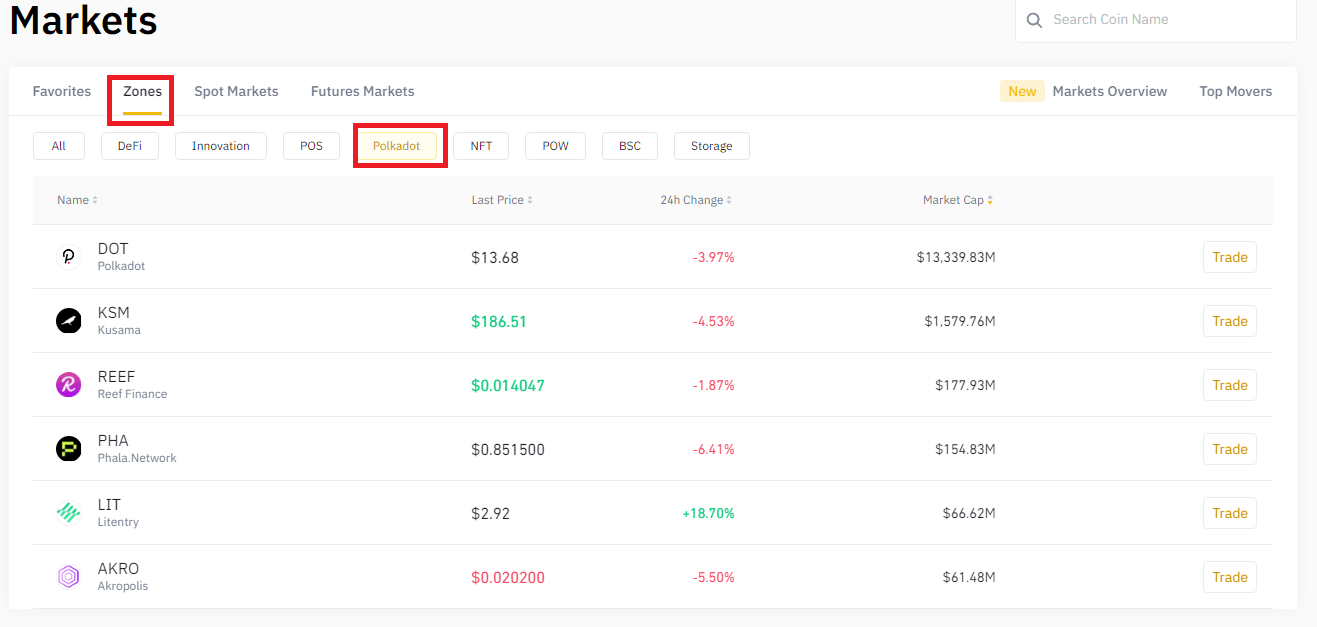1317x627 pixels.
Task: Click Trade button for REEF
Action: tap(1230, 385)
